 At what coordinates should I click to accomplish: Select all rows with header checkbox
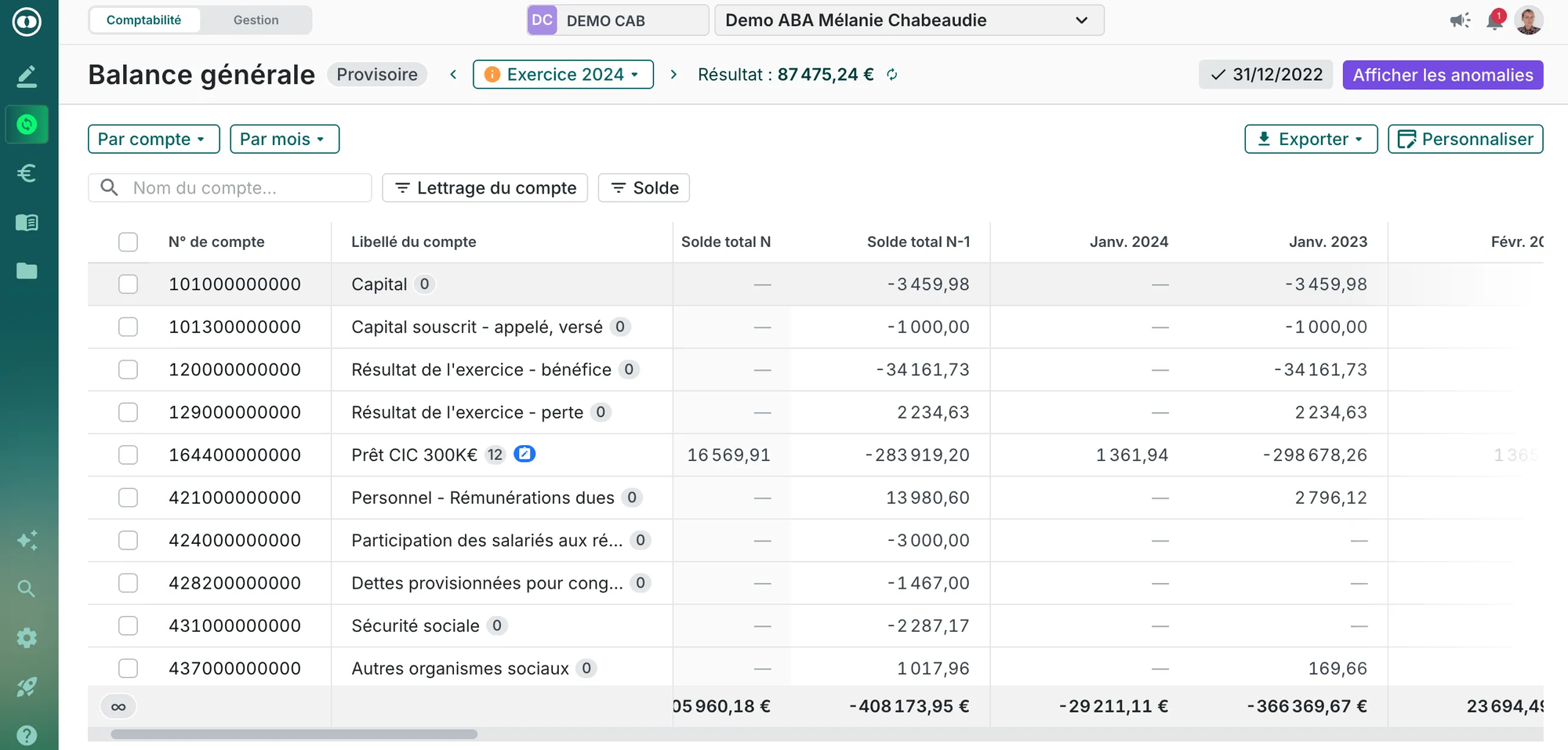[x=128, y=241]
